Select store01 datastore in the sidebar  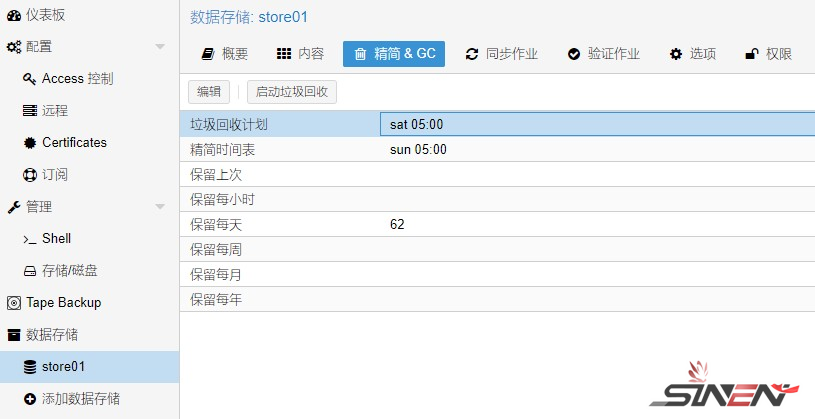point(89,367)
